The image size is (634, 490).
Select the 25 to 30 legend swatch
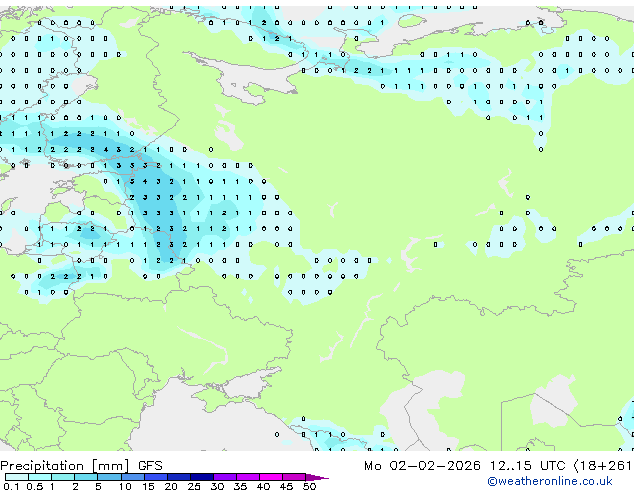pos(202,477)
